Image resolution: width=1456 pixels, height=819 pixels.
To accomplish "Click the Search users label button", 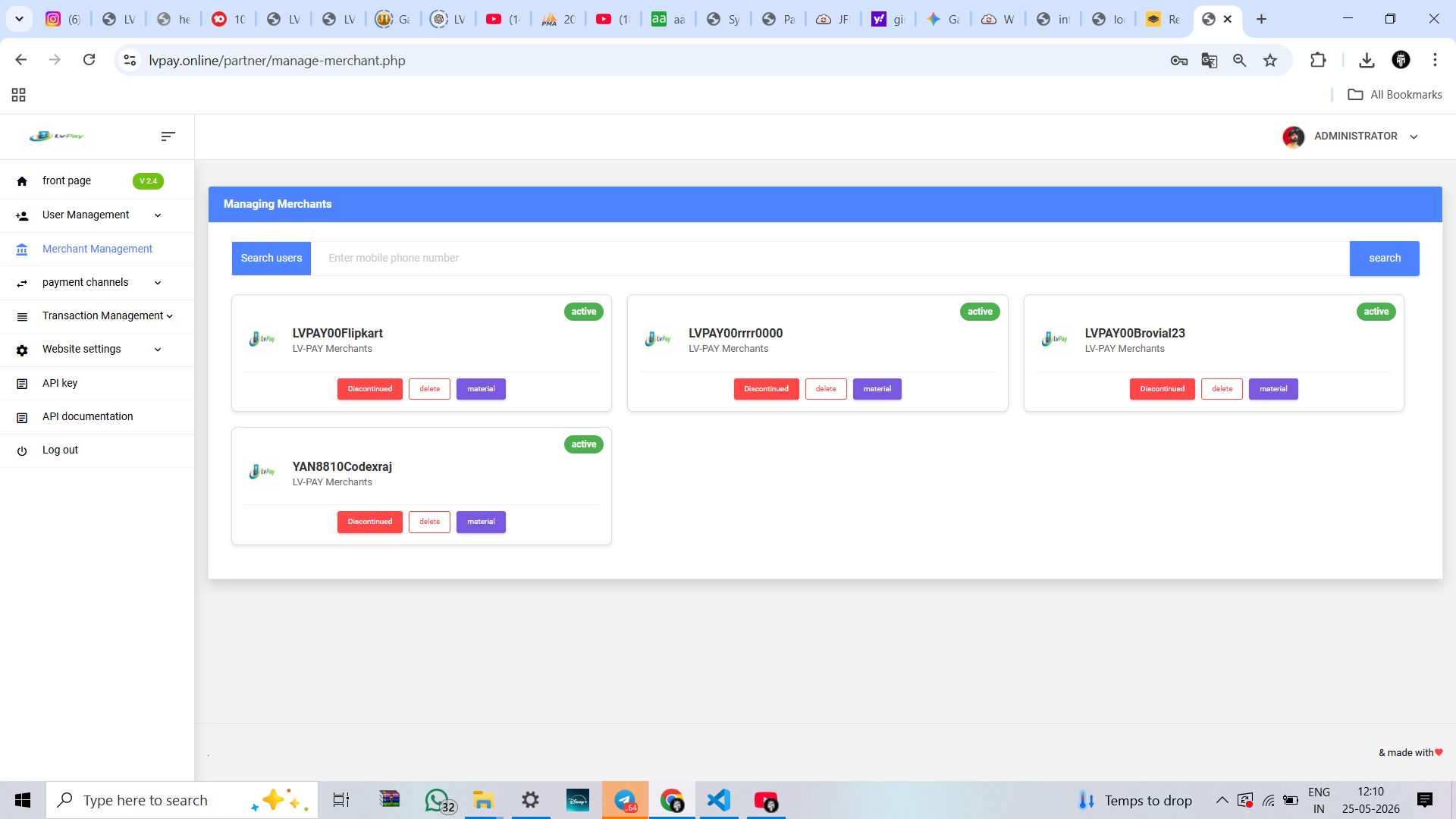I will click(x=271, y=259).
